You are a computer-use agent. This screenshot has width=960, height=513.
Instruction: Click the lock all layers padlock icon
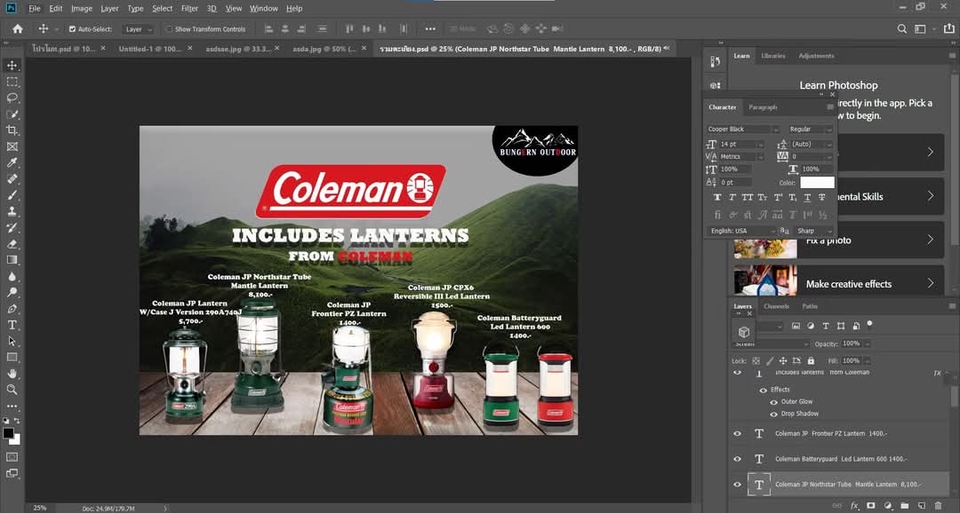coord(811,360)
